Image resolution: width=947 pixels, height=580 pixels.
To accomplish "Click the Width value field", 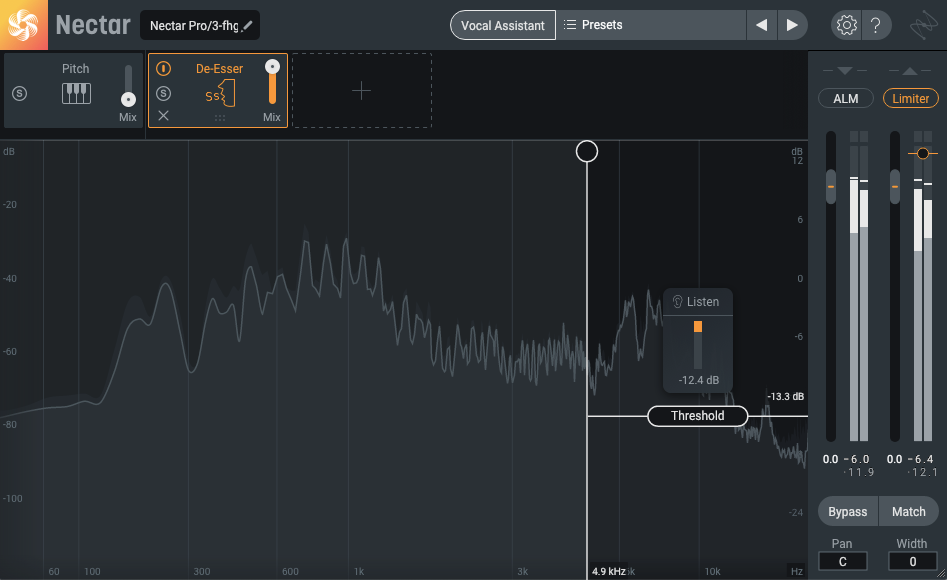I will point(913,561).
